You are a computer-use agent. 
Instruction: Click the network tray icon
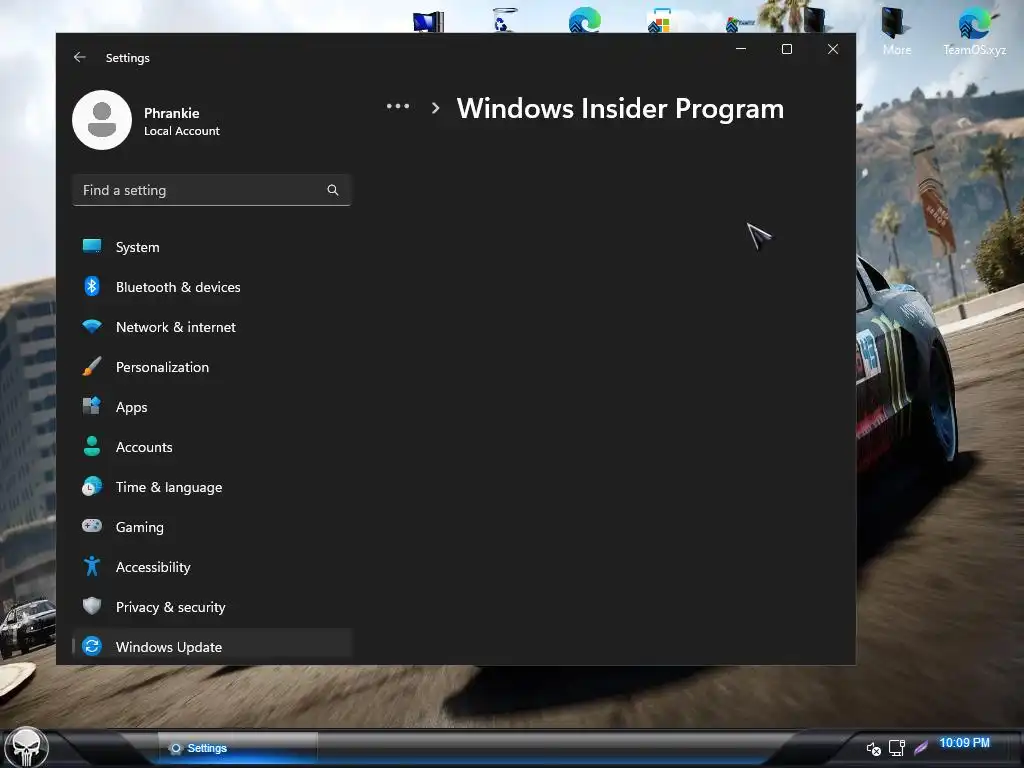(x=897, y=748)
